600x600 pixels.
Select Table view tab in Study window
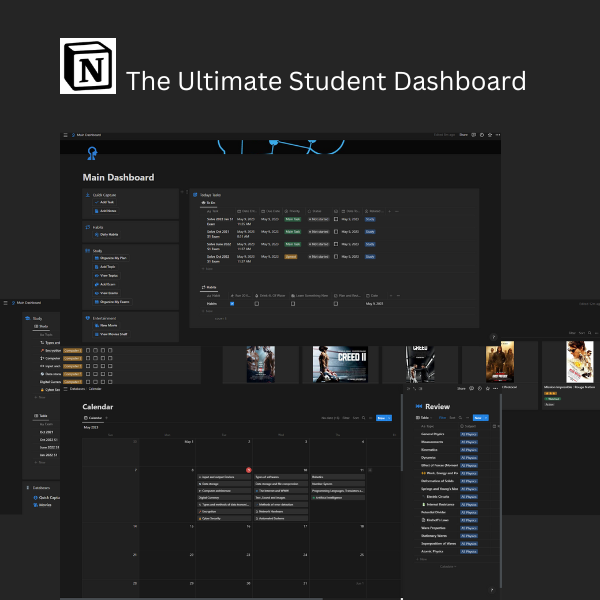pos(41,416)
